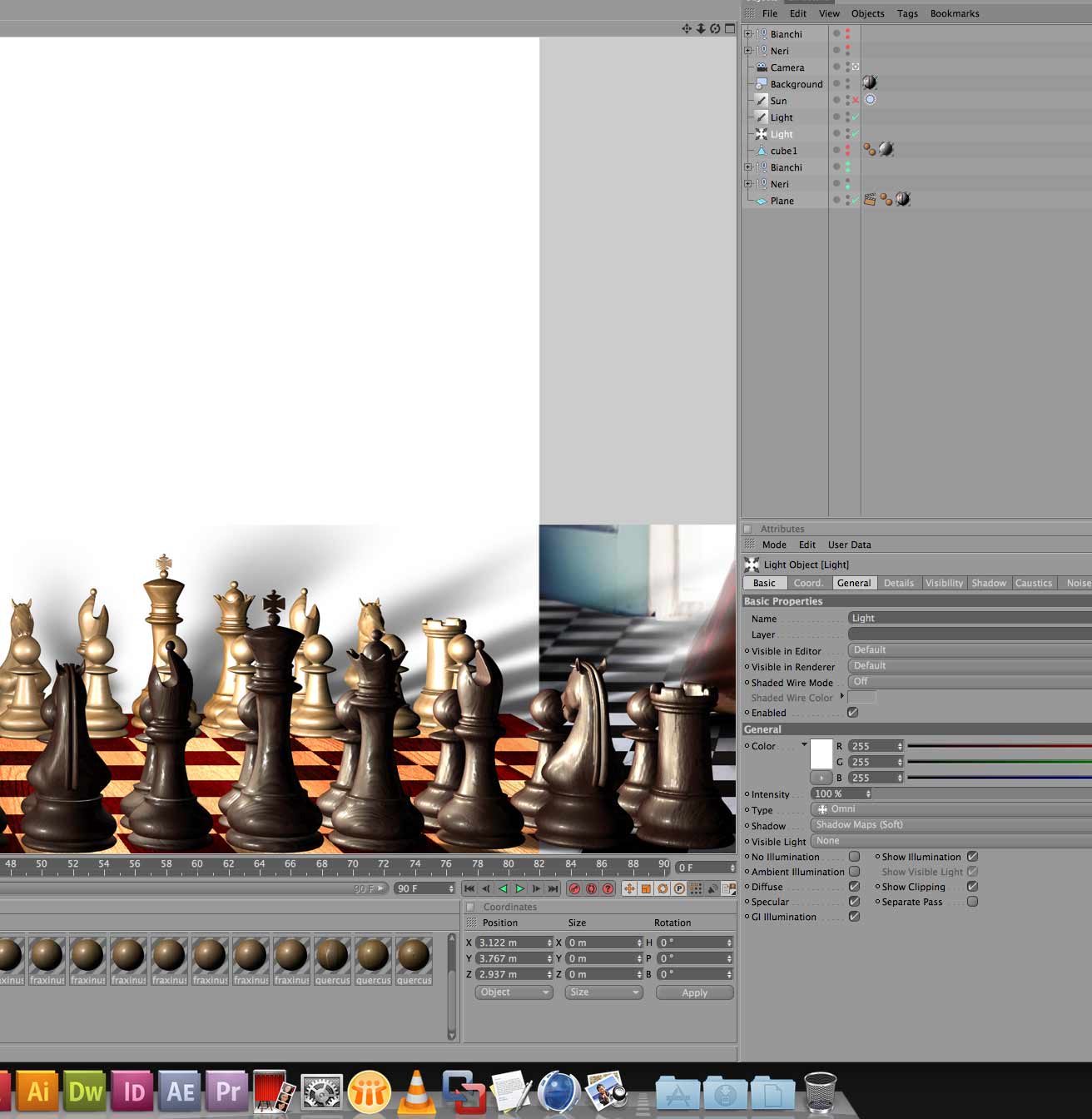
Task: Toggle the No Illumination checkbox
Action: tap(854, 856)
